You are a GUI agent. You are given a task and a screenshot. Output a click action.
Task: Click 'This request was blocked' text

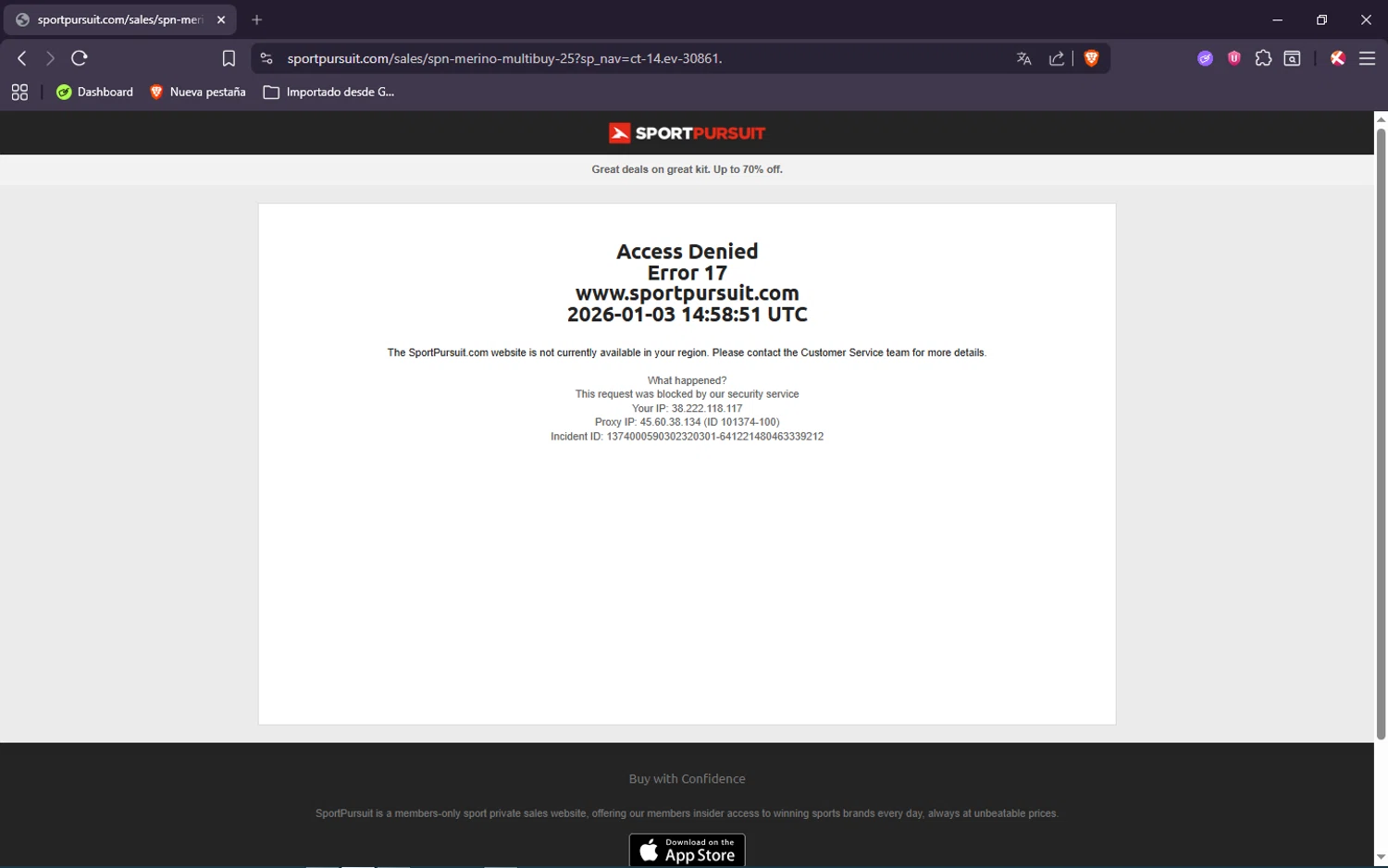tap(687, 394)
